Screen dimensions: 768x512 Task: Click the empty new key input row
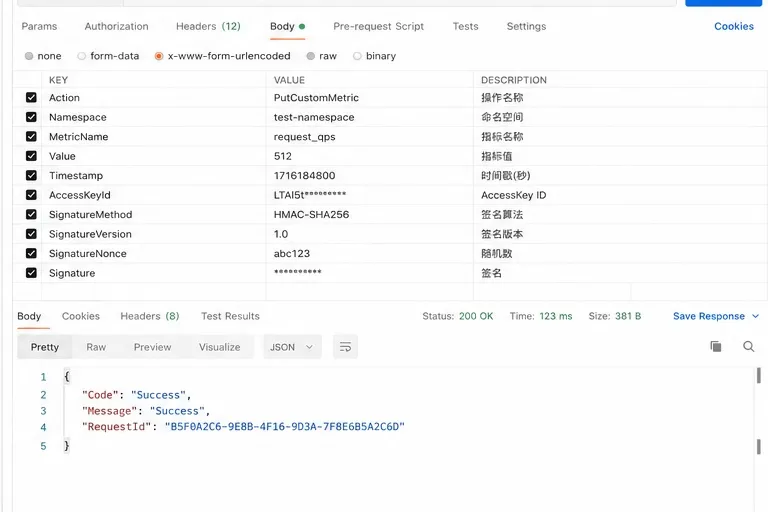pos(154,292)
